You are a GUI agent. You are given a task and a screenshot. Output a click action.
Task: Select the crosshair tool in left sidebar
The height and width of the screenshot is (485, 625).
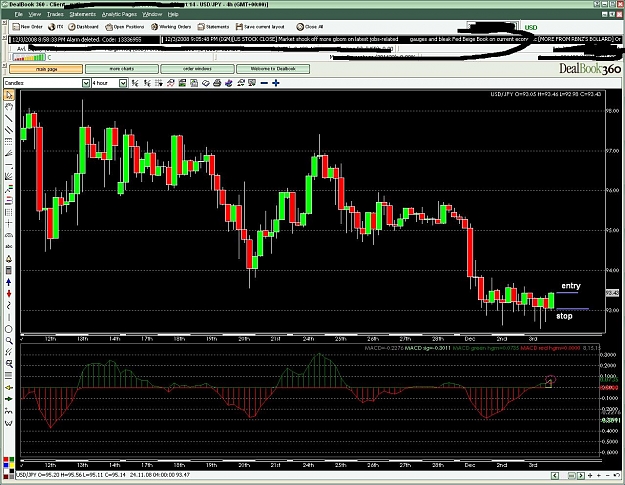click(9, 224)
